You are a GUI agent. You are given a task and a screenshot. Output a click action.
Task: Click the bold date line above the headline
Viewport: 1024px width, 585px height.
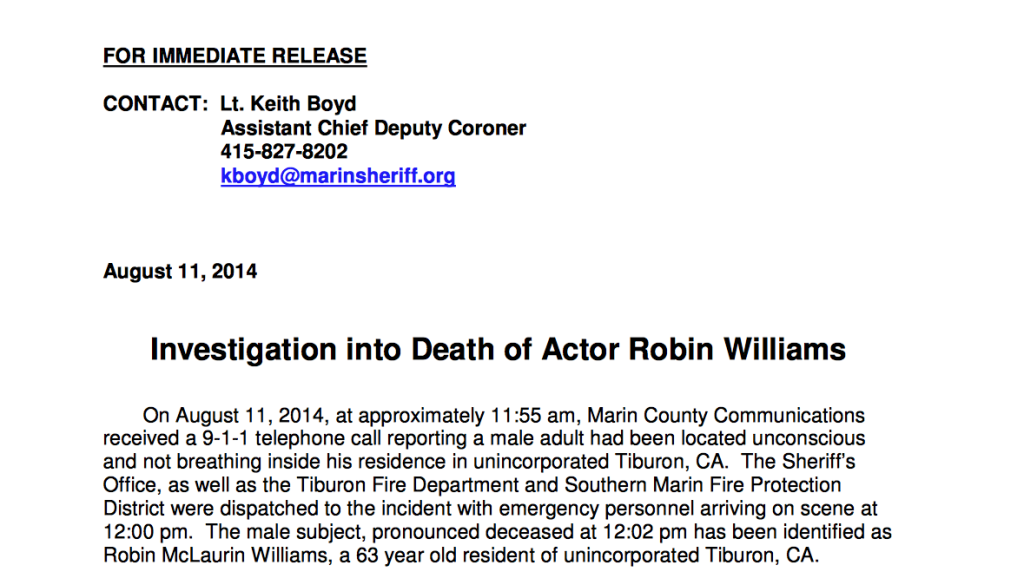click(180, 272)
